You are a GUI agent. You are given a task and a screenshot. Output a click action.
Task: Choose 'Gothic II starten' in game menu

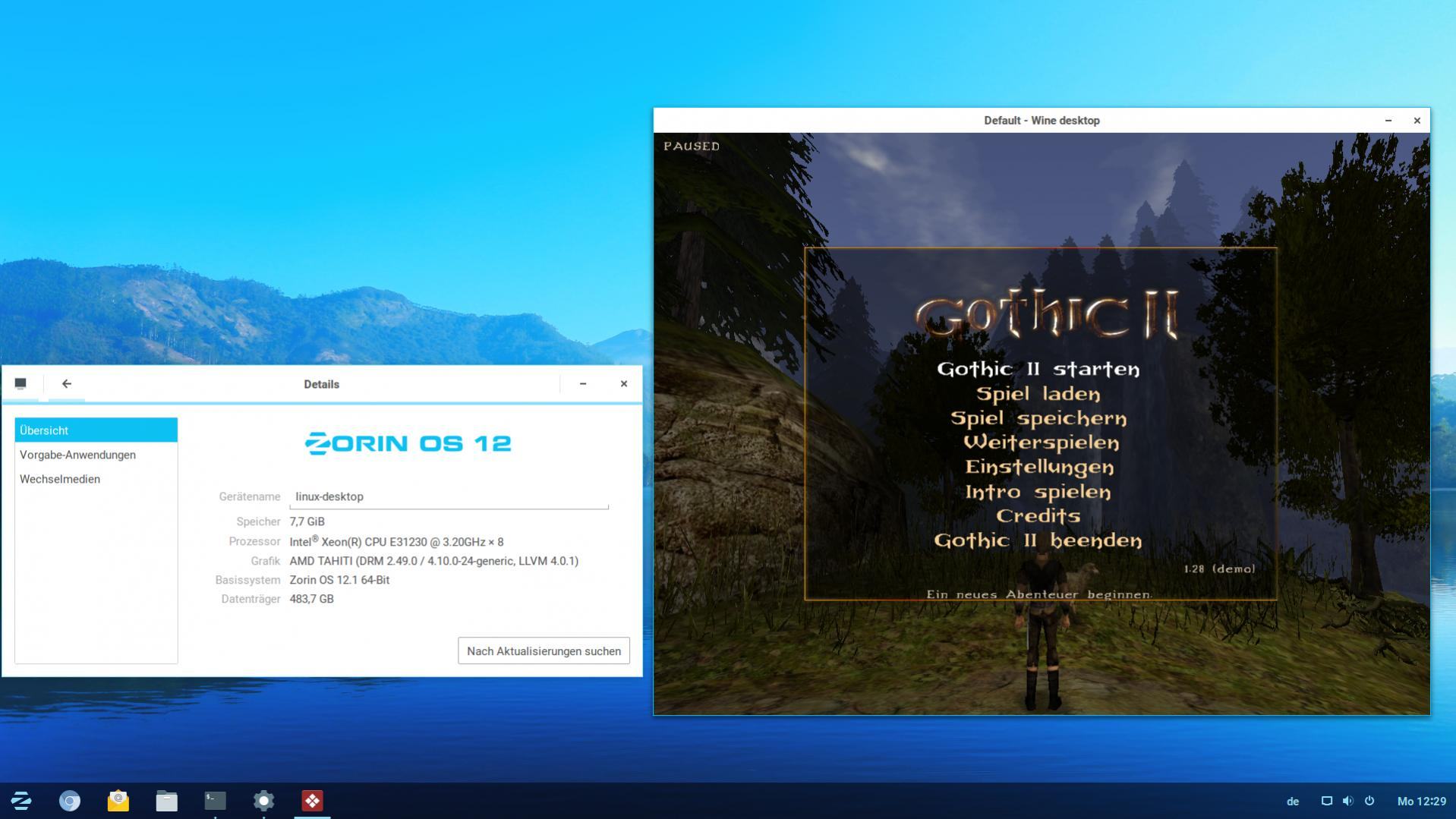point(1038,370)
